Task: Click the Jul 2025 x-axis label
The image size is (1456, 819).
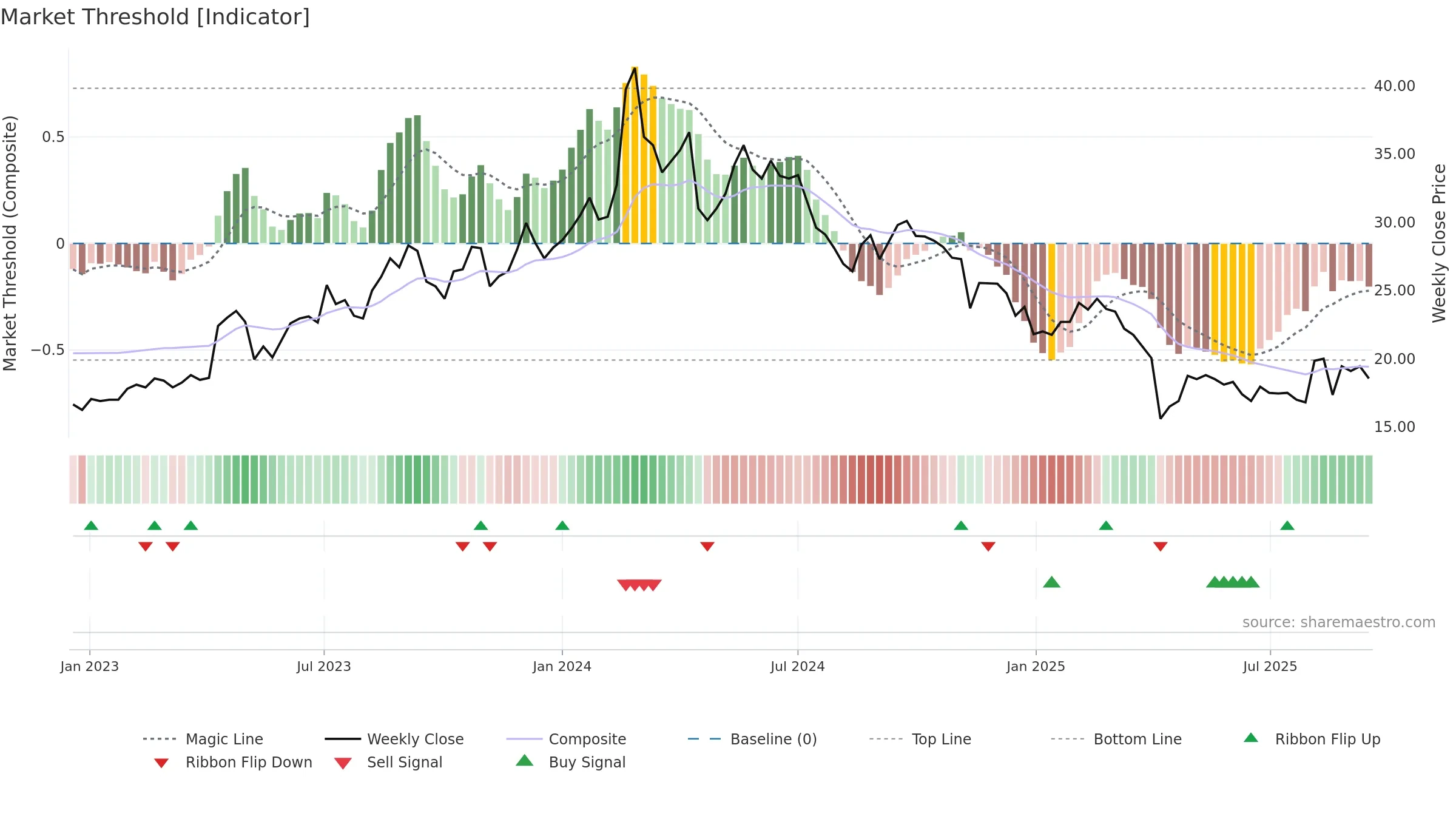Action: pyautogui.click(x=1270, y=666)
